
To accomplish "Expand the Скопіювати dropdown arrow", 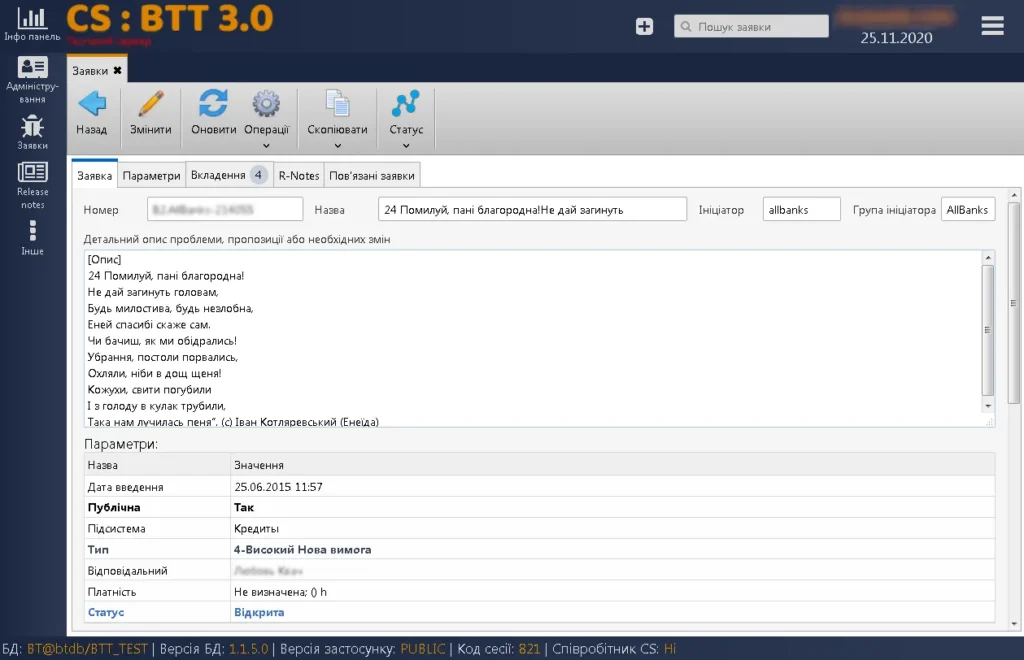I will pos(338,146).
